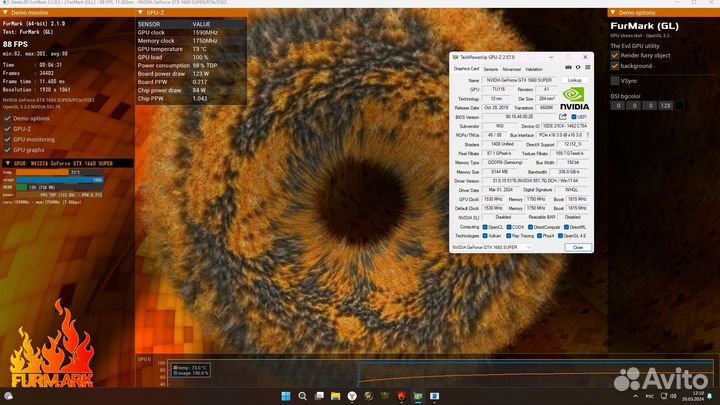Image resolution: width=720 pixels, height=405 pixels.
Task: Open the GPU-Z hamburger menu icon
Action: coord(588,68)
